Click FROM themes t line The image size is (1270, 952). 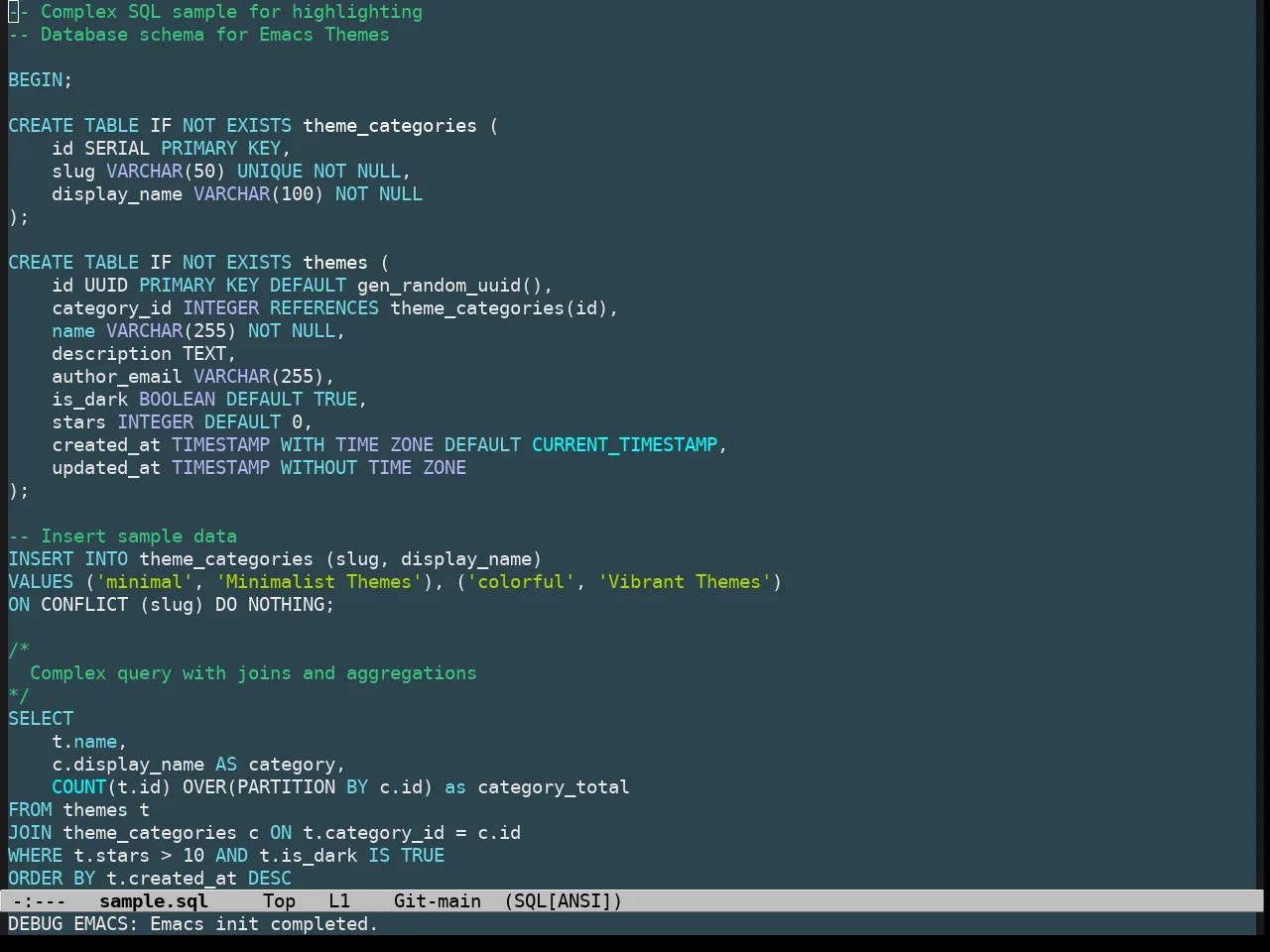point(79,810)
